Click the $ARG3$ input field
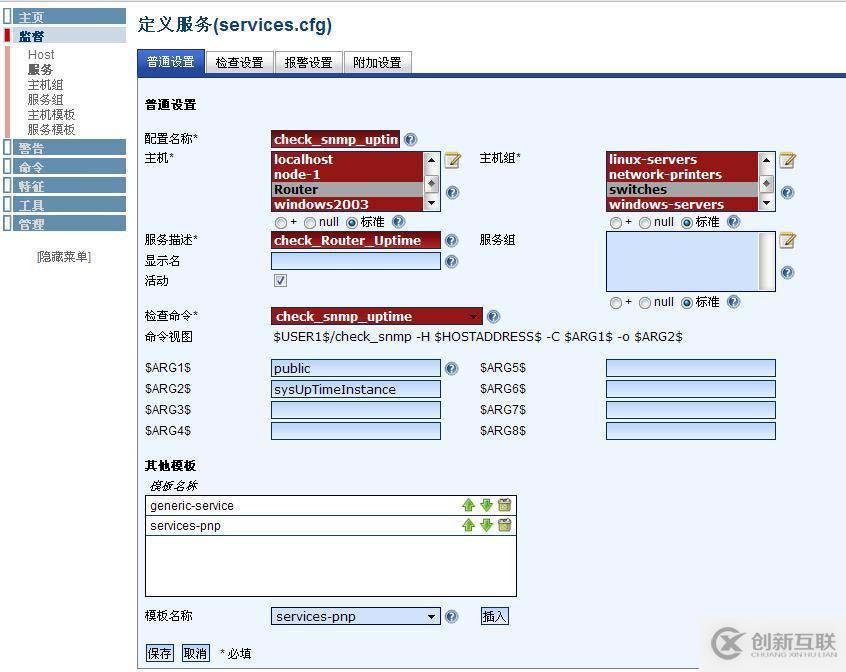 point(355,410)
